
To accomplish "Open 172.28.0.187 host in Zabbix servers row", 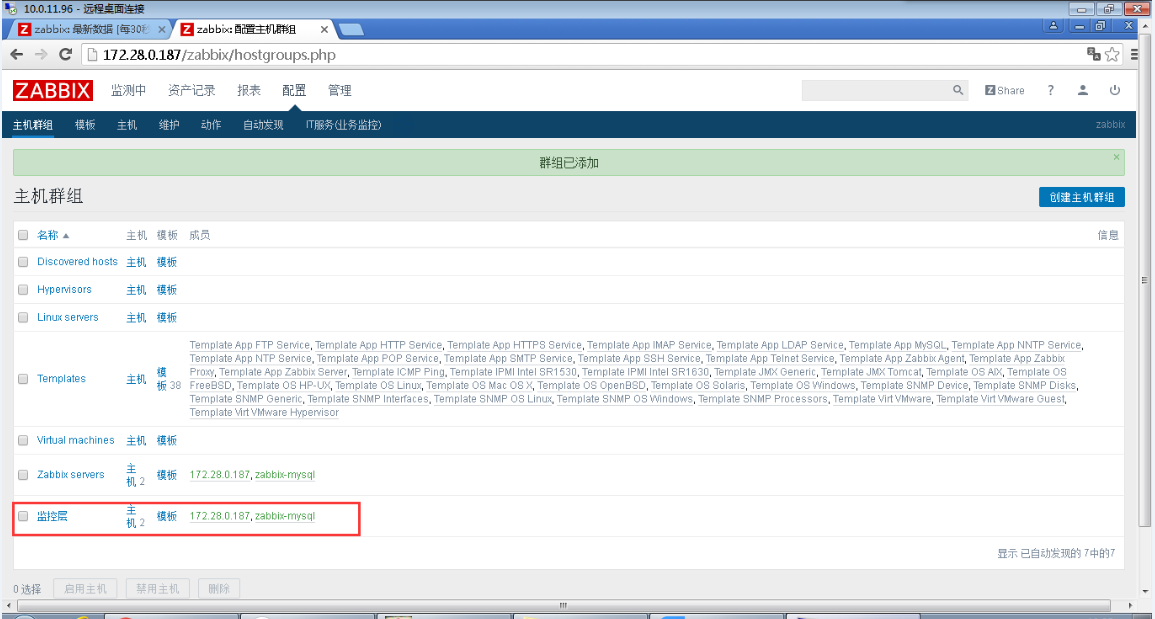I will pos(220,475).
